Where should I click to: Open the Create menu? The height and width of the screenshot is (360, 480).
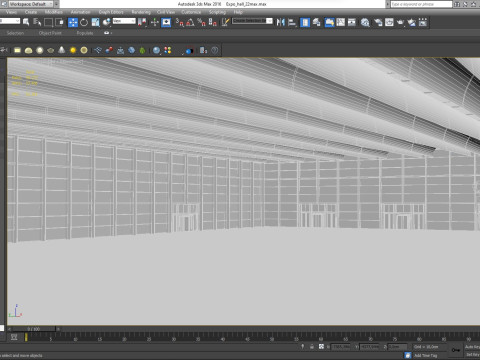pyautogui.click(x=31, y=12)
